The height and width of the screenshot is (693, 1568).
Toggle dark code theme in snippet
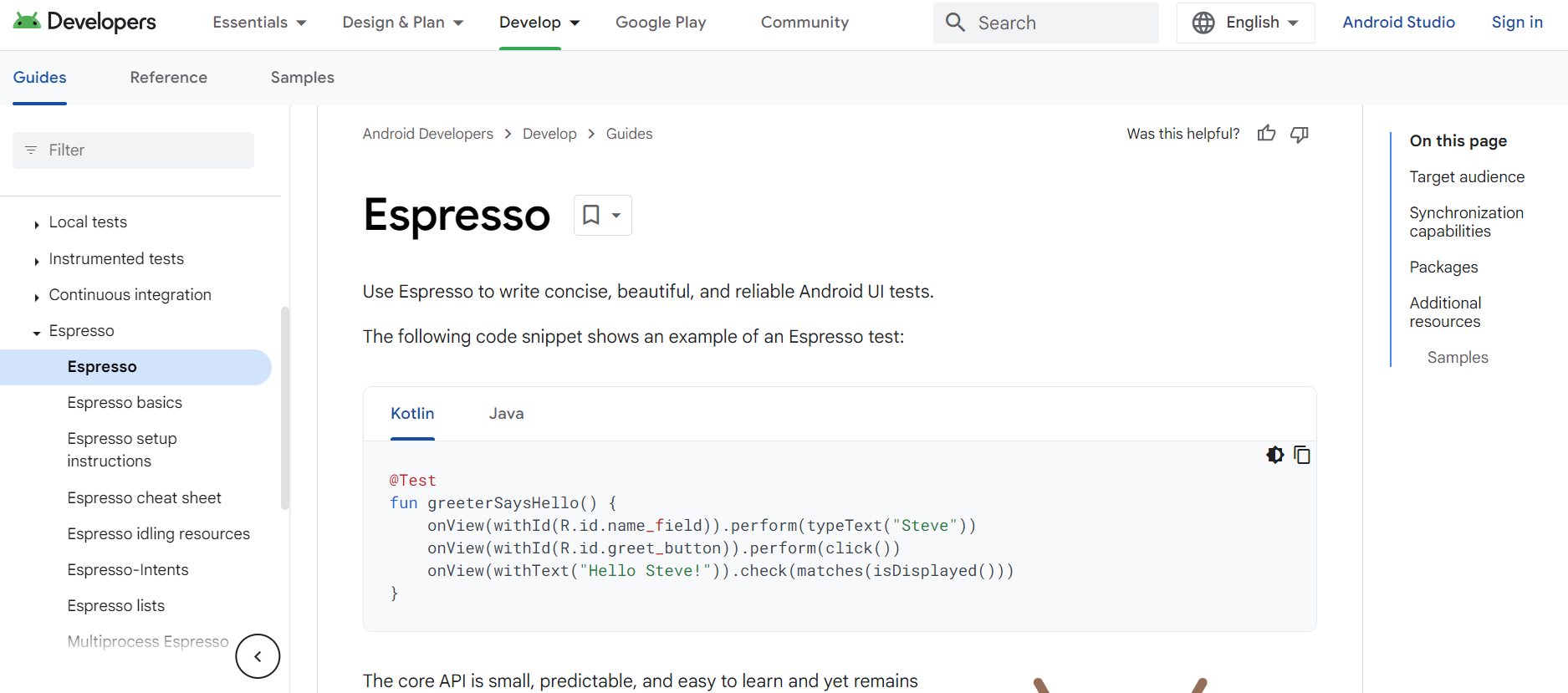point(1274,455)
